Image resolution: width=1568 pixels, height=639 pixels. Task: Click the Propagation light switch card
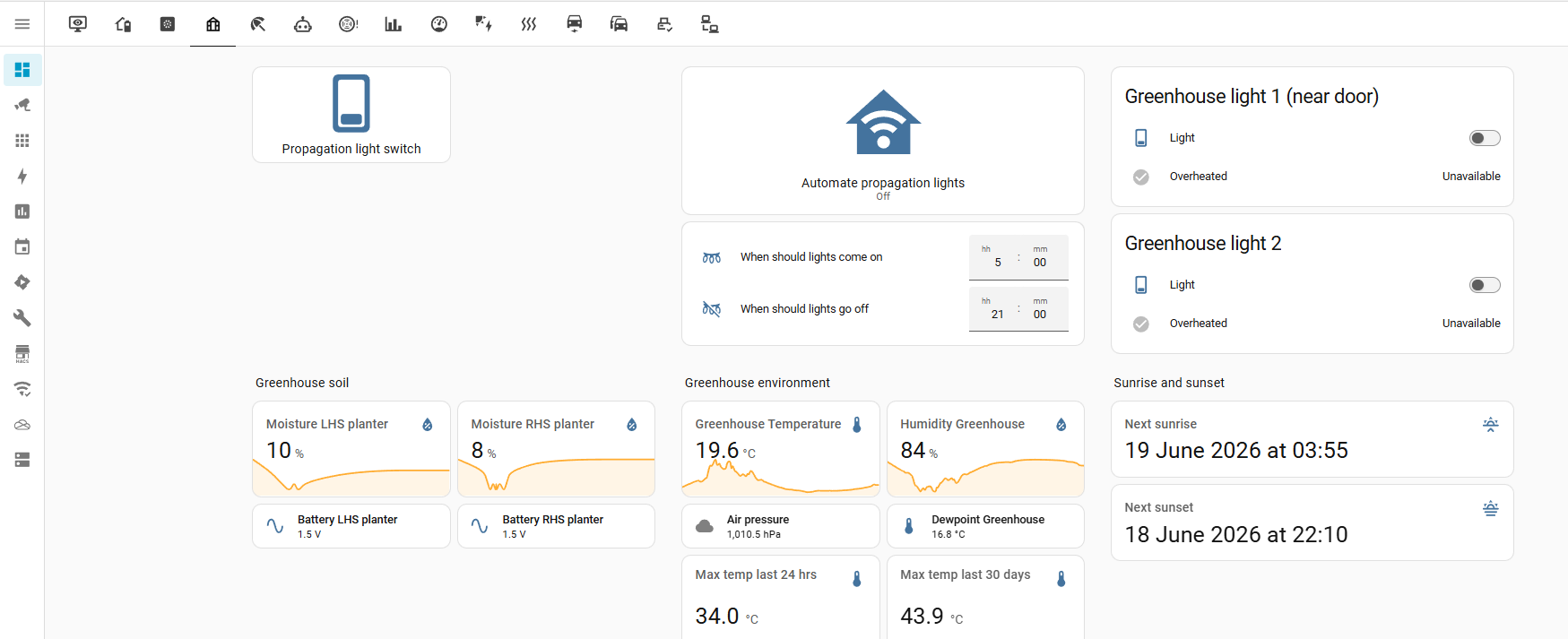click(x=351, y=115)
